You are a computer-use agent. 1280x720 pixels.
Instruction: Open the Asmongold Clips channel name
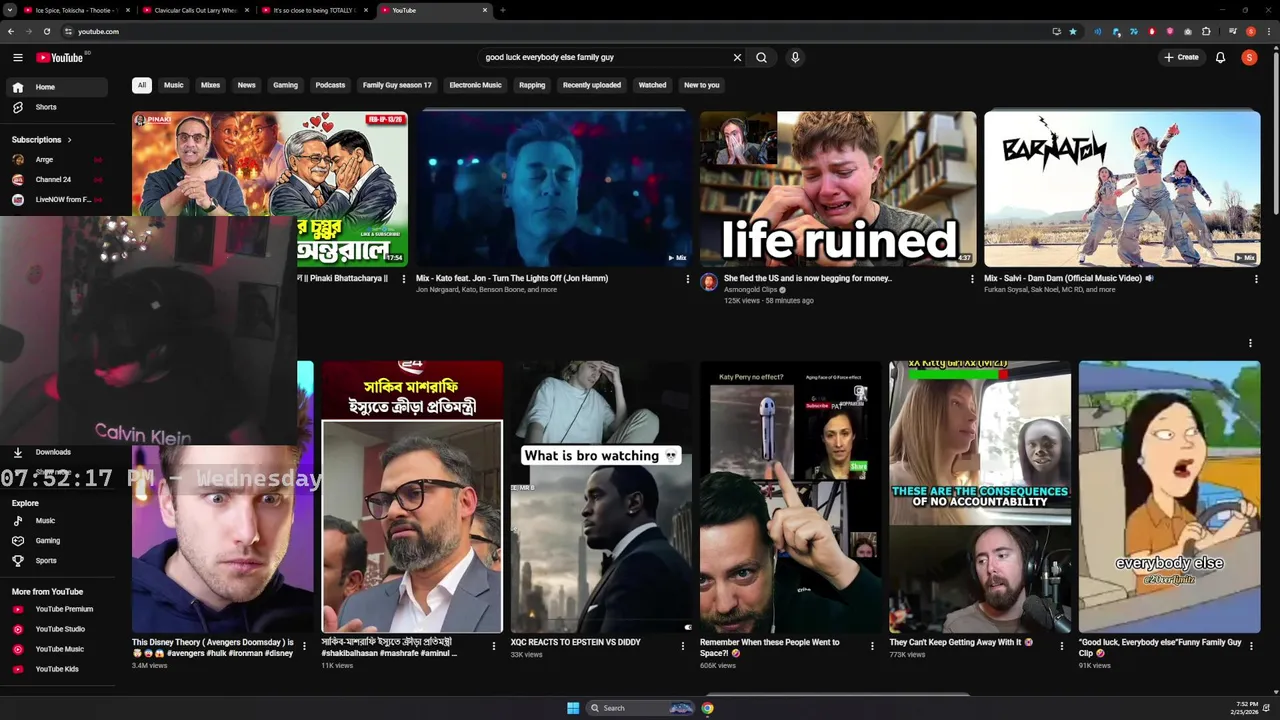click(750, 290)
